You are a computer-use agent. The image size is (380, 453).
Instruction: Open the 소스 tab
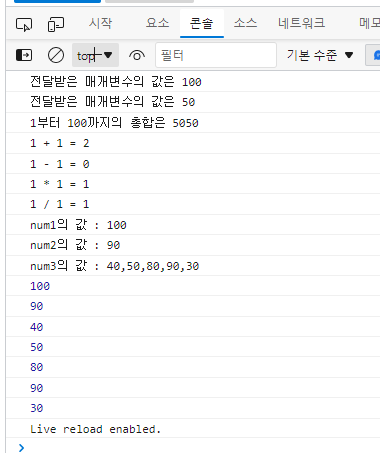tap(245, 23)
